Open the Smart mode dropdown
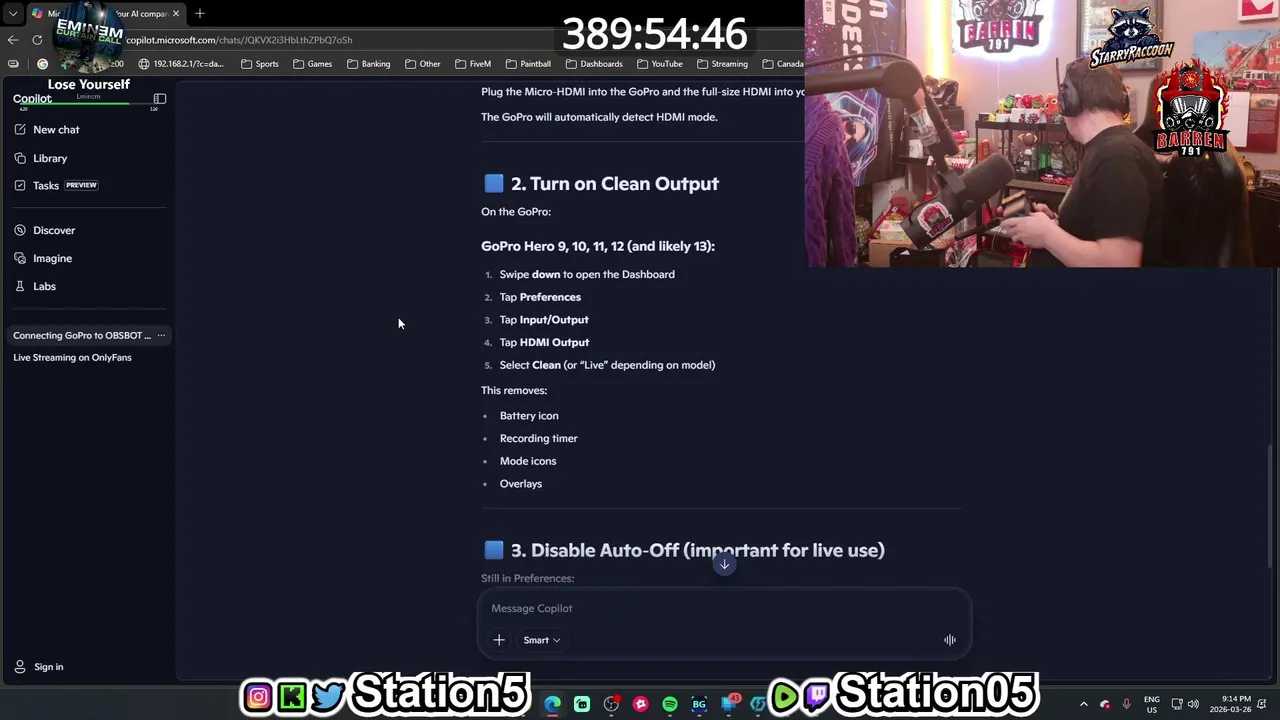This screenshot has width=1280, height=720. click(541, 640)
